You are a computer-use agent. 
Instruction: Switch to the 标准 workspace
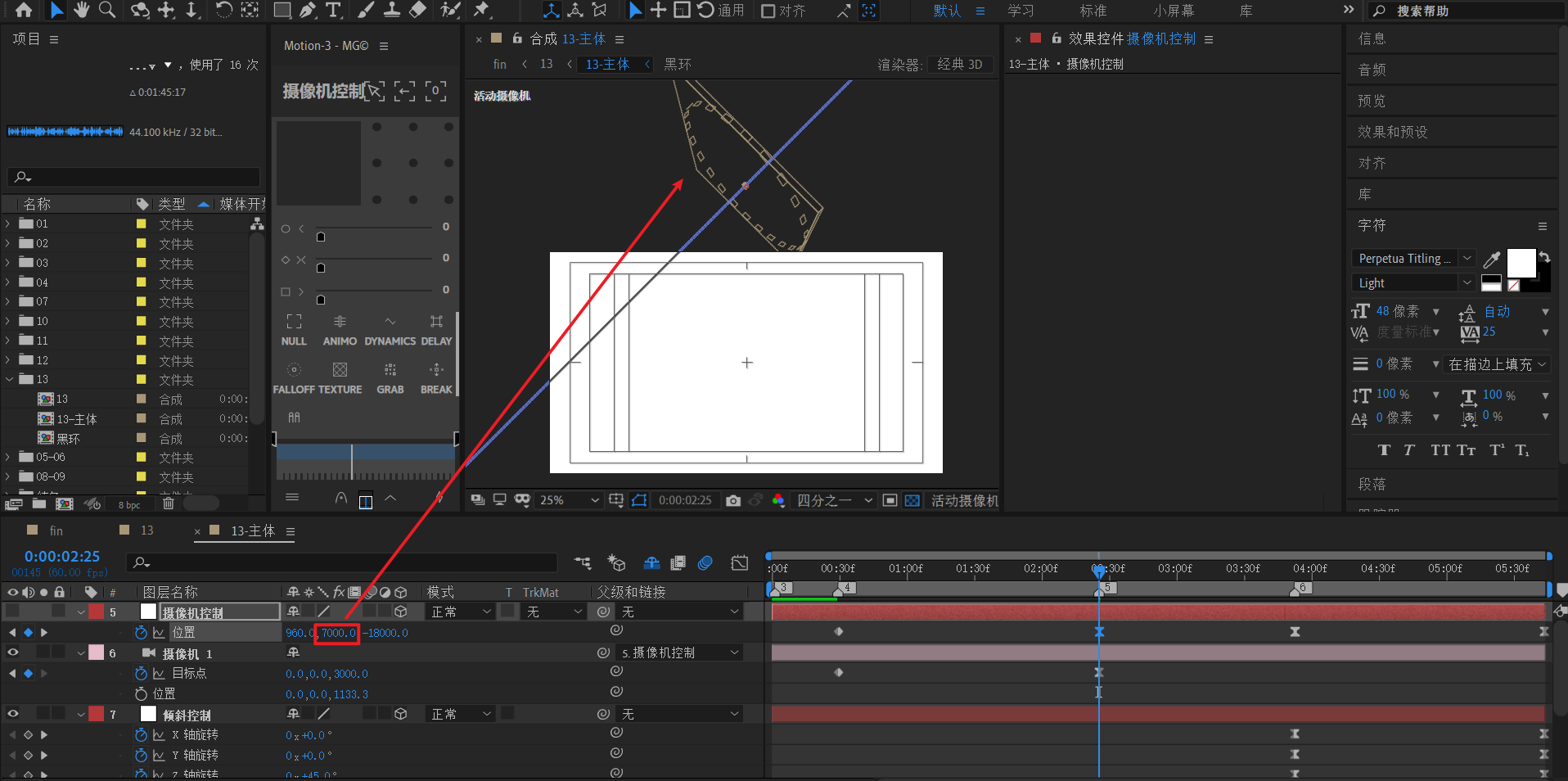1093,11
